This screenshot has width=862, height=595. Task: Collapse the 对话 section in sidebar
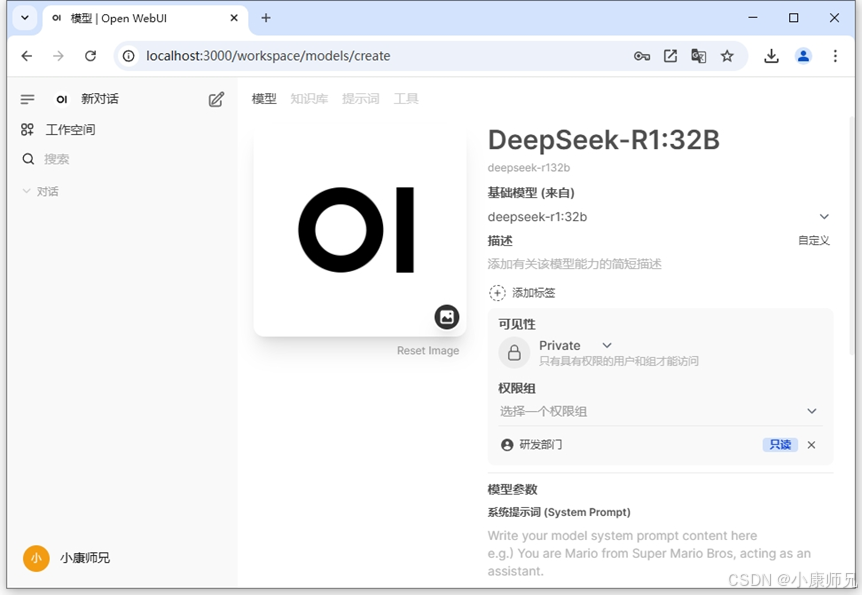[27, 191]
